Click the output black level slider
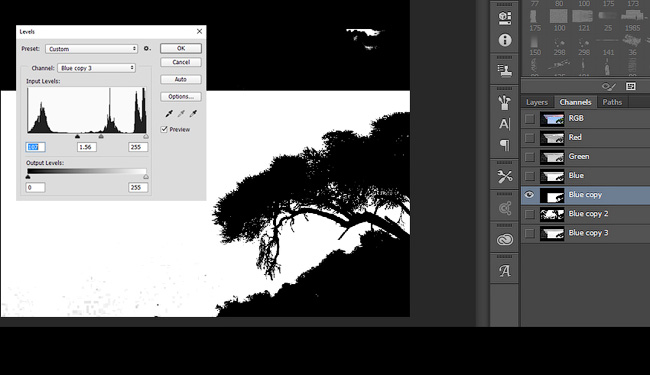Image resolution: width=650 pixels, height=375 pixels. point(28,177)
